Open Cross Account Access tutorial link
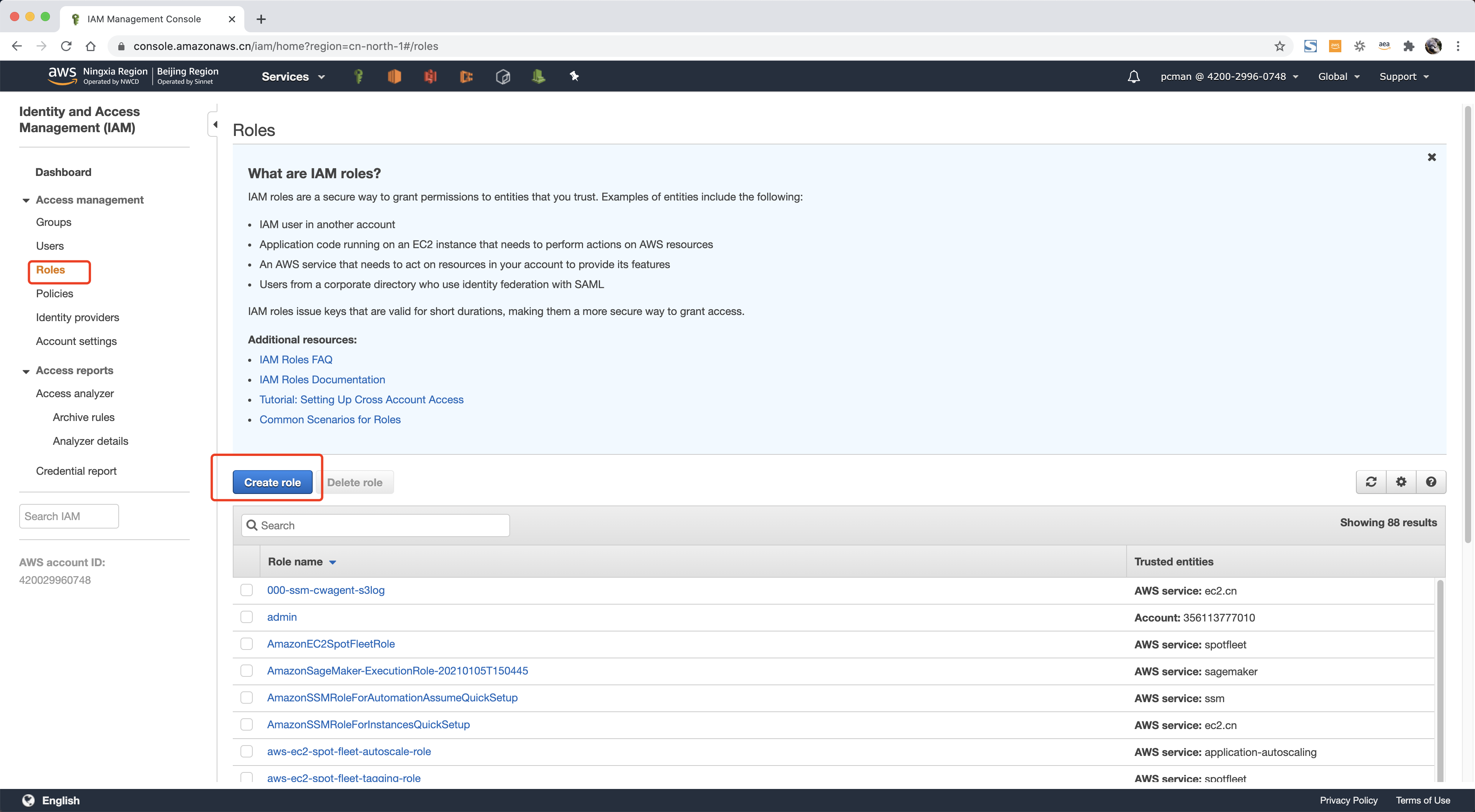1475x812 pixels. [361, 400]
